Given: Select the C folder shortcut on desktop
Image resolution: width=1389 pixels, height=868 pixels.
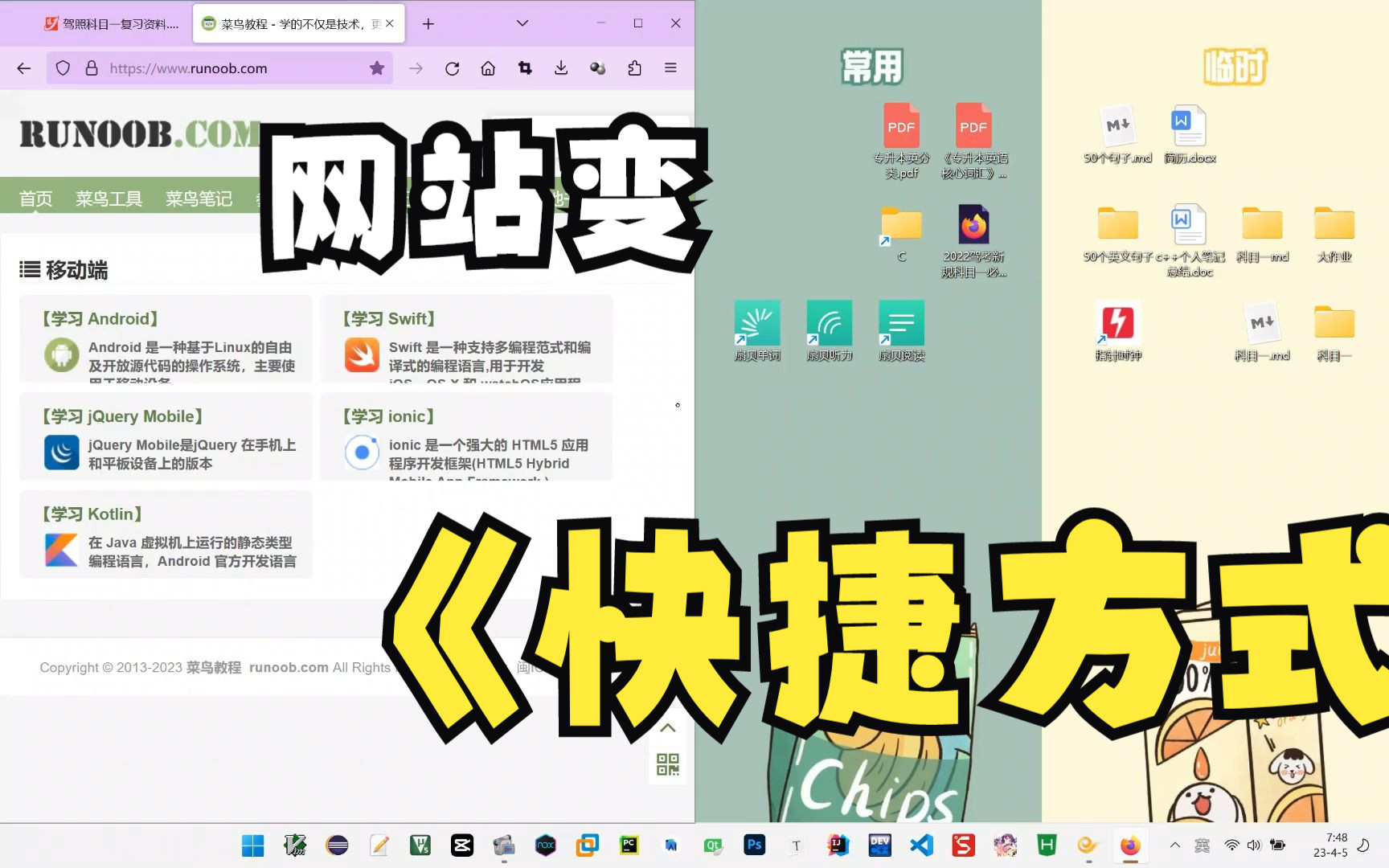Looking at the screenshot, I should (x=901, y=233).
